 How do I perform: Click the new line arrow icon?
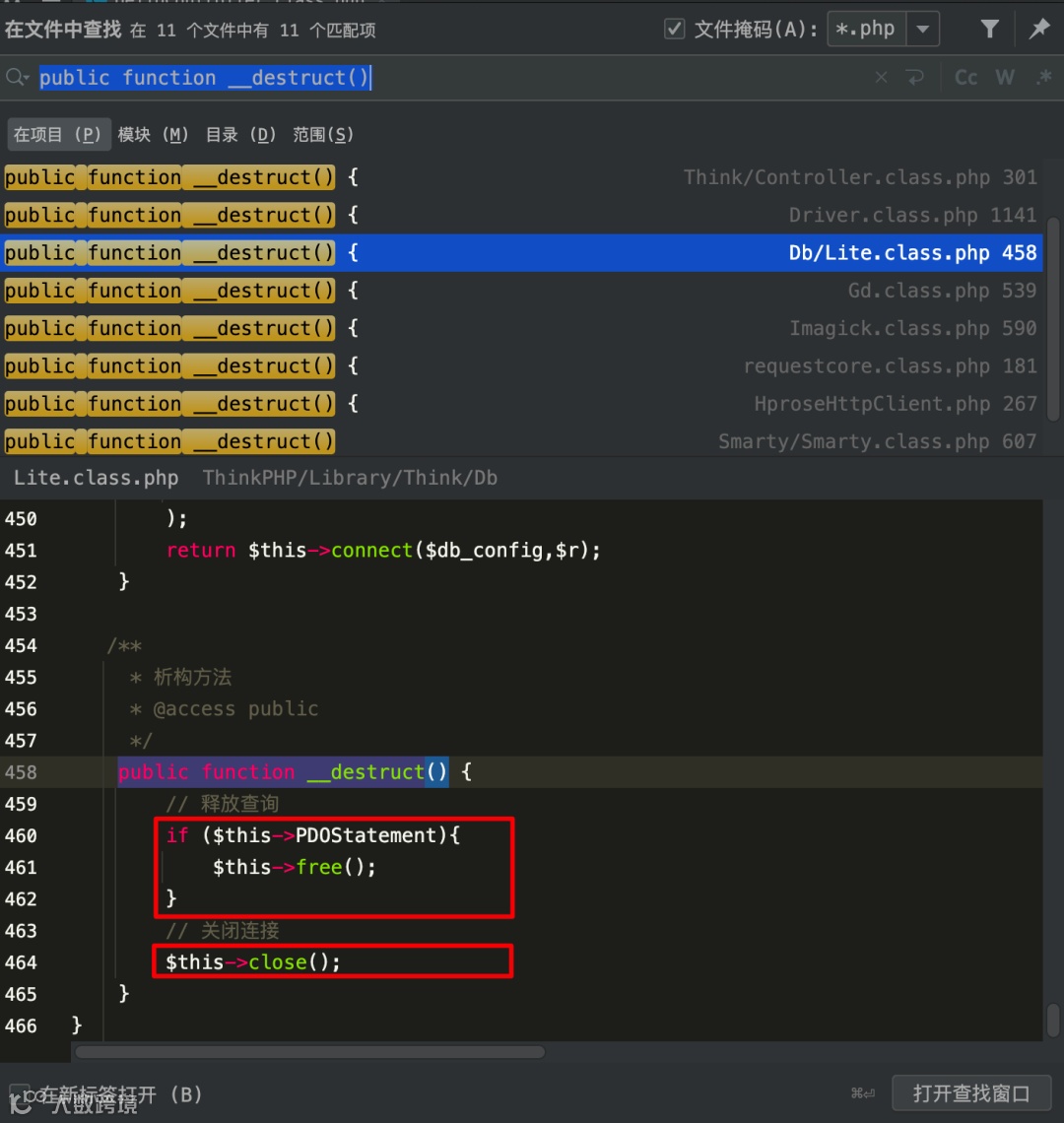915,77
